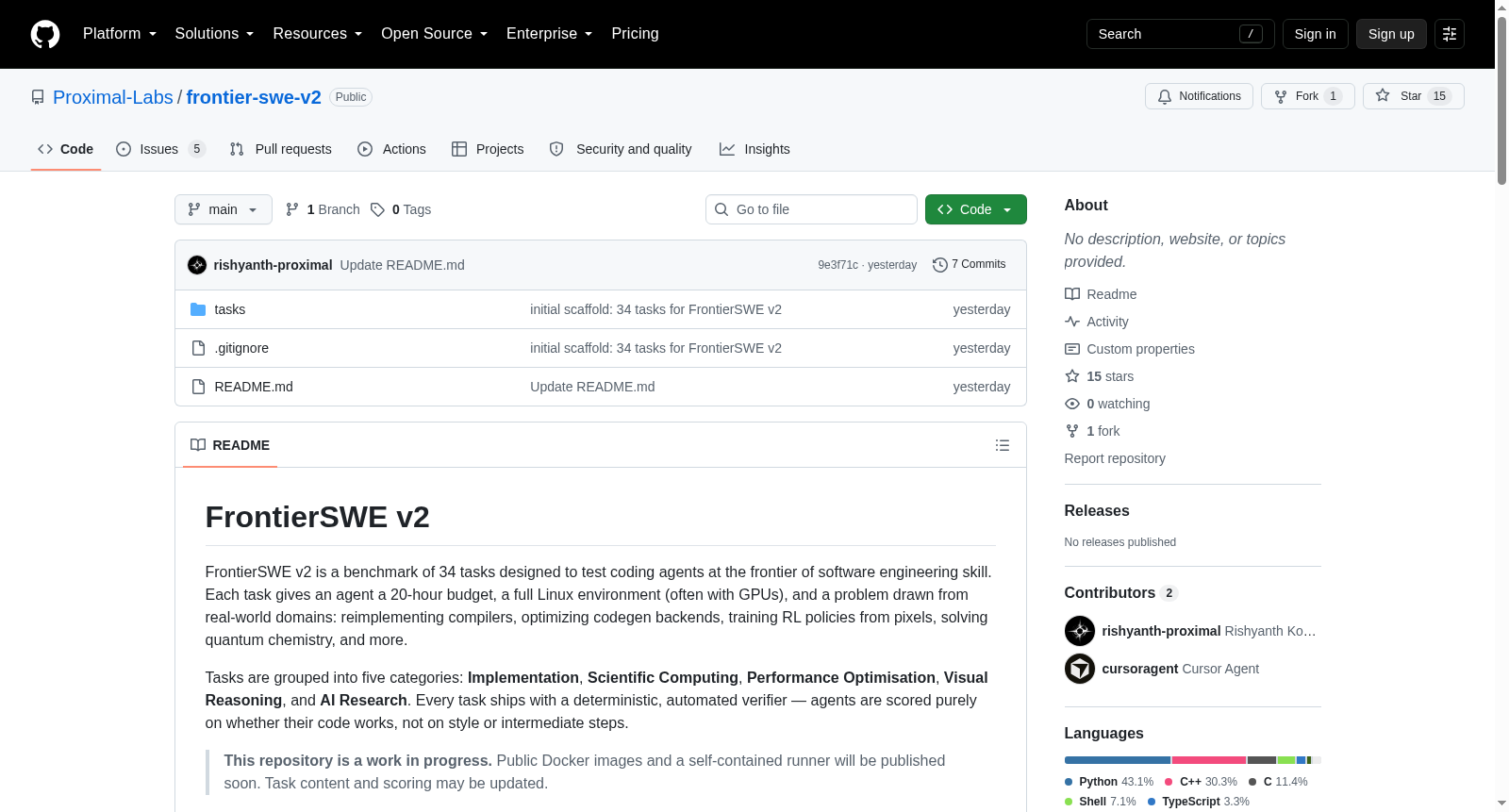Open rishyanth-proximal avatar in Contributors
1509x812 pixels.
click(x=1080, y=631)
